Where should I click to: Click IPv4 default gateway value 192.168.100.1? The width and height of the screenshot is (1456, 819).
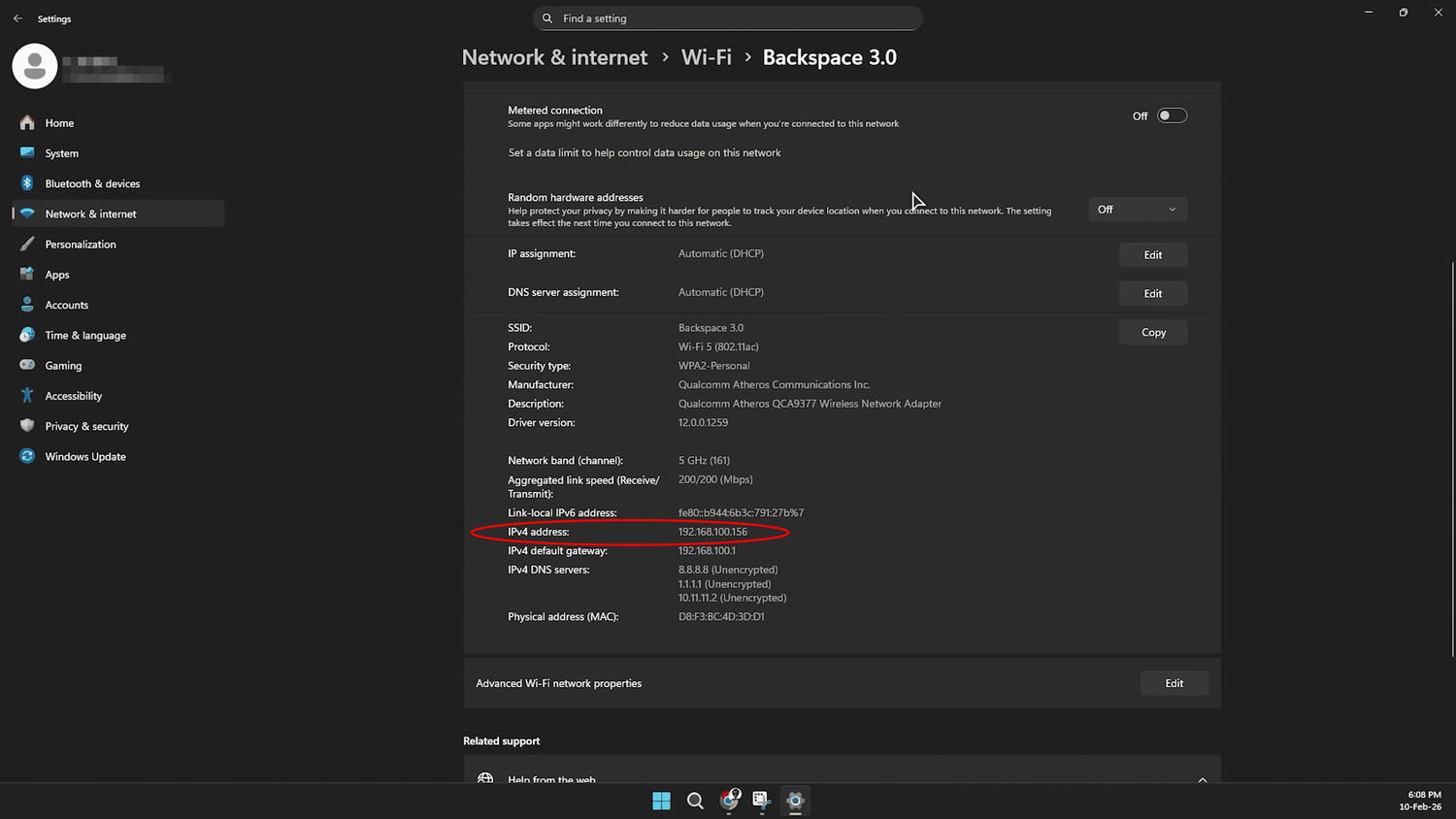(707, 551)
